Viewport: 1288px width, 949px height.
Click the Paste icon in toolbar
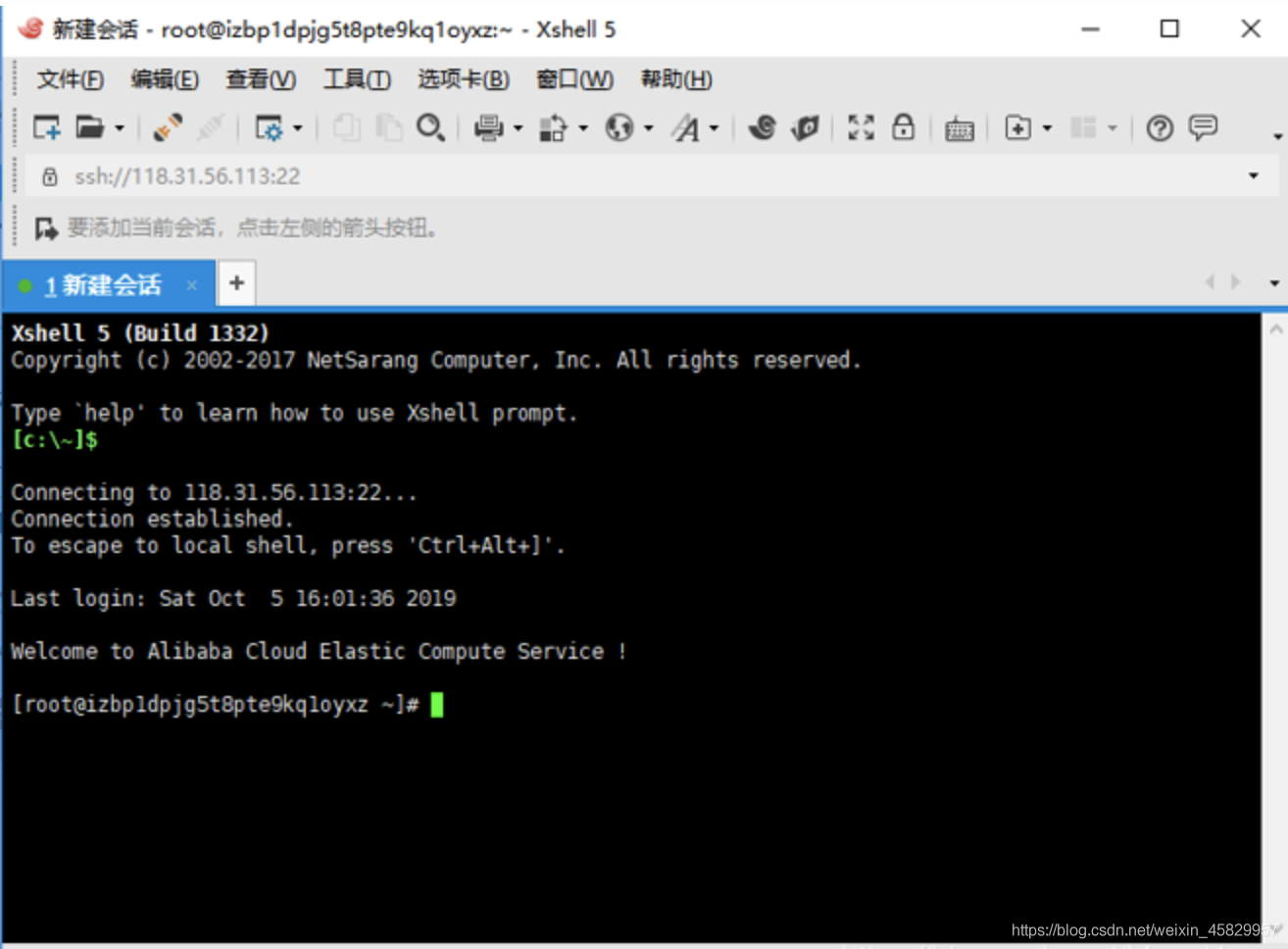tap(389, 127)
